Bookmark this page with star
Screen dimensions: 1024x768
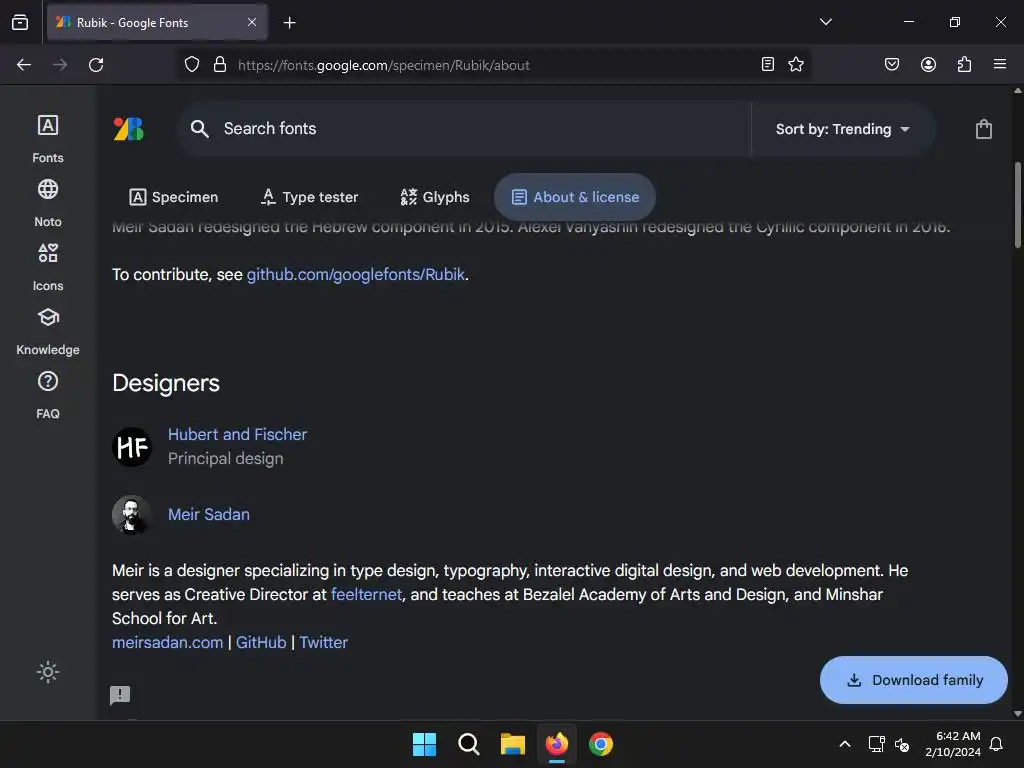pyautogui.click(x=795, y=64)
